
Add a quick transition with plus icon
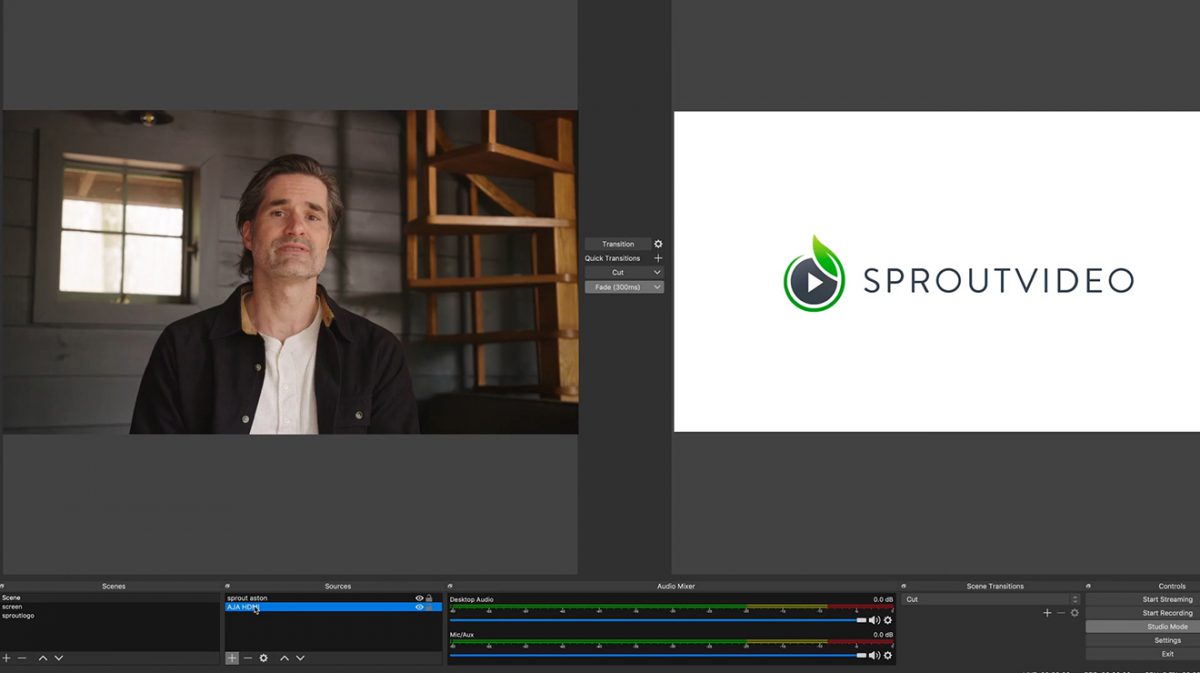click(658, 258)
